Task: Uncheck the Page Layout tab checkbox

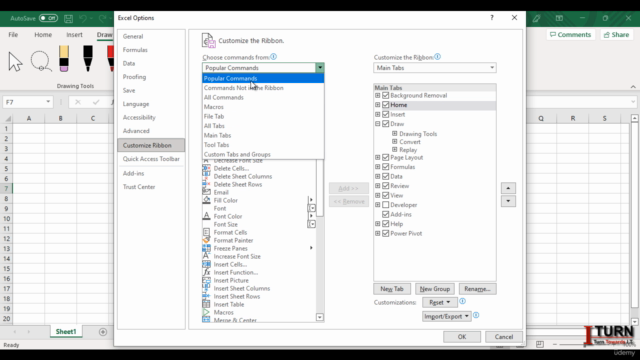Action: coord(386,158)
